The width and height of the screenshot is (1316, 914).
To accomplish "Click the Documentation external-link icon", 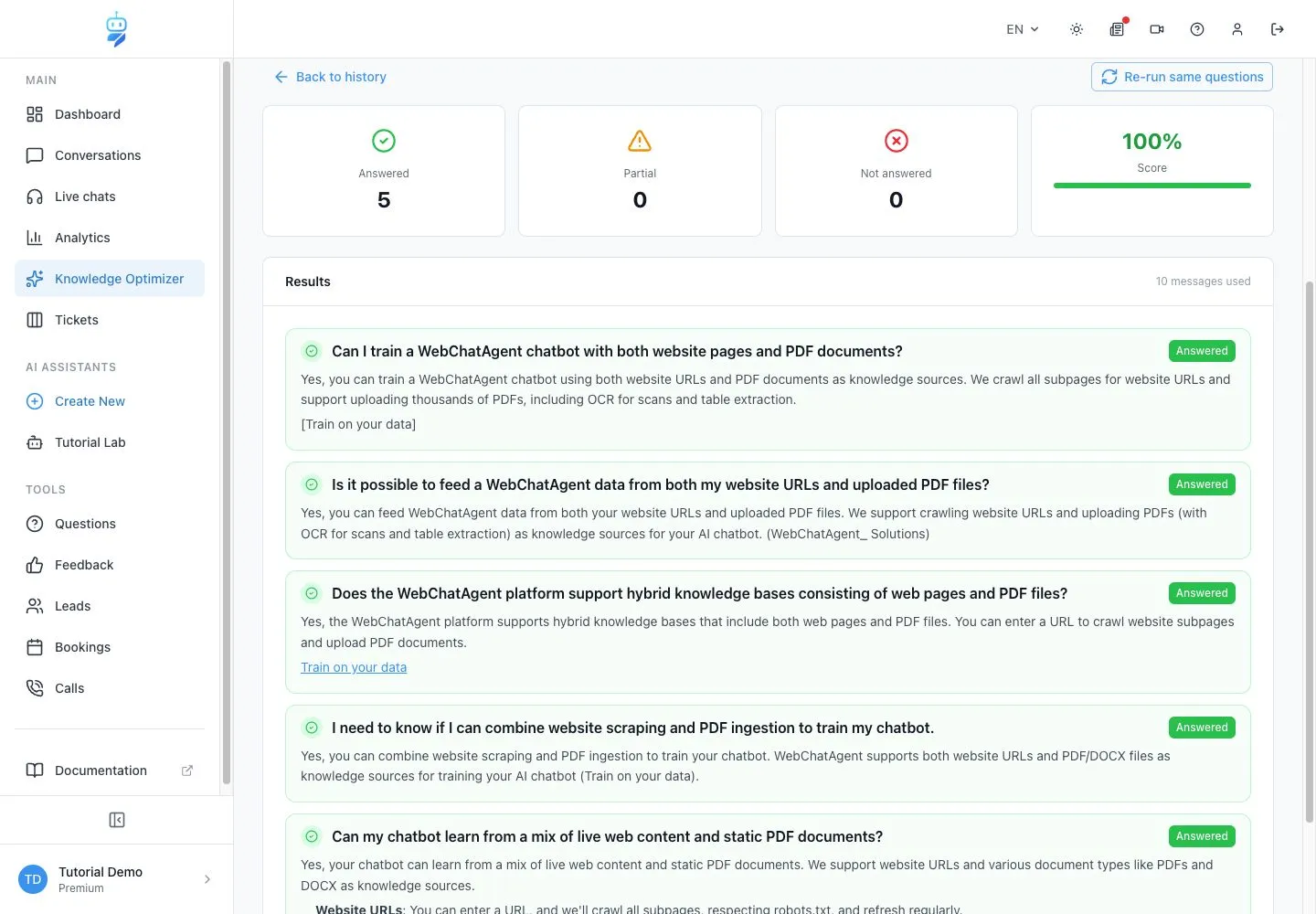I will pos(187,771).
